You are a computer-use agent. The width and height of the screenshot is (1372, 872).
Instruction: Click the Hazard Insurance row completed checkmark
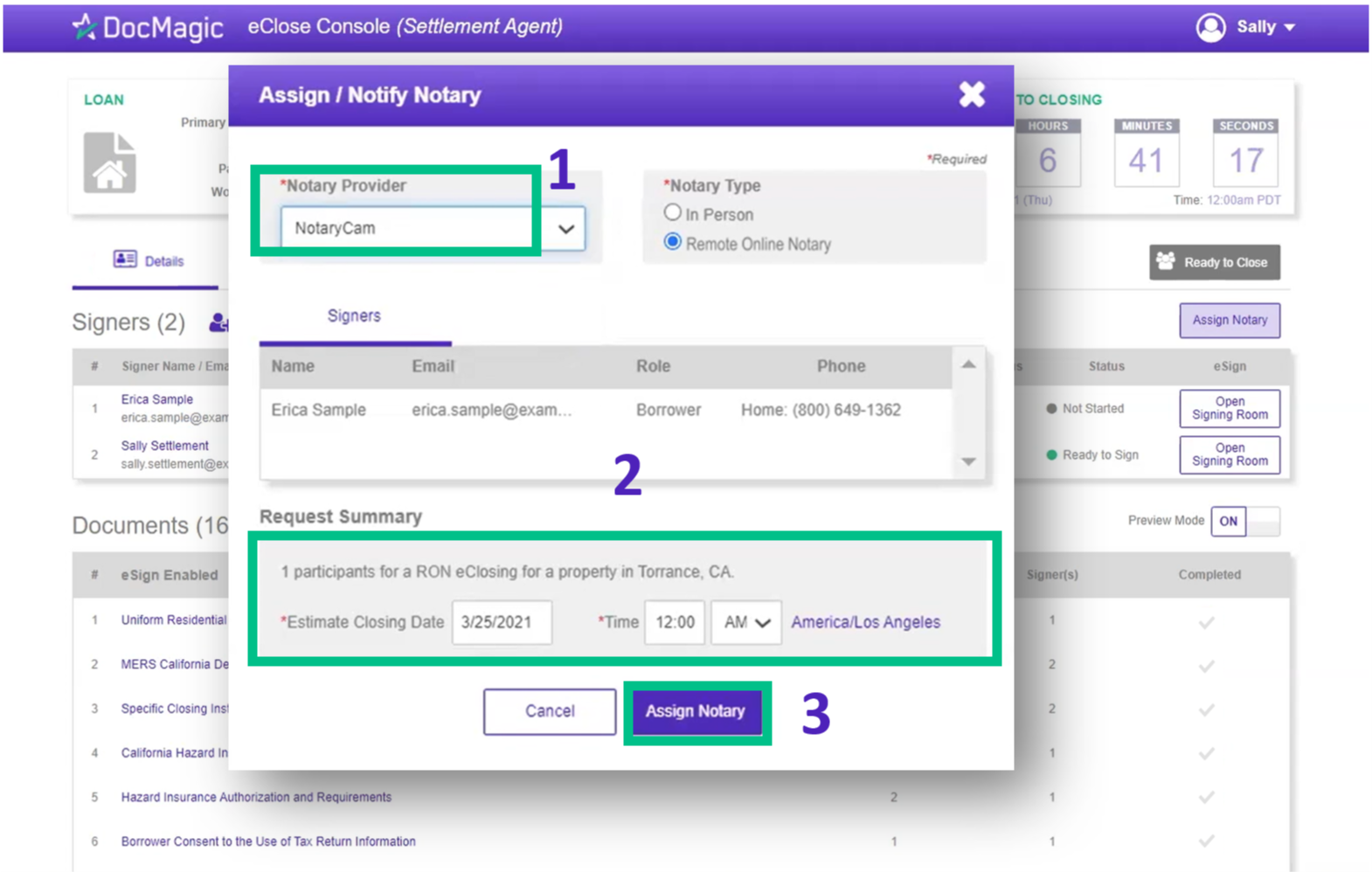click(1207, 797)
